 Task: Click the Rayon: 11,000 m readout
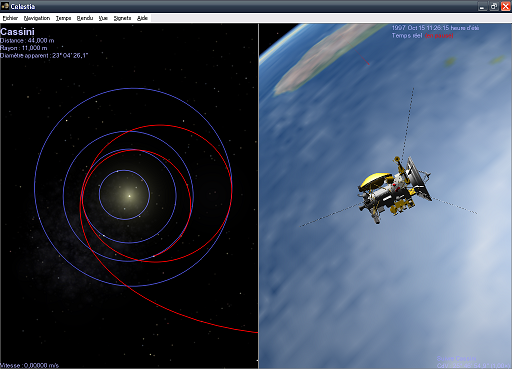point(24,48)
